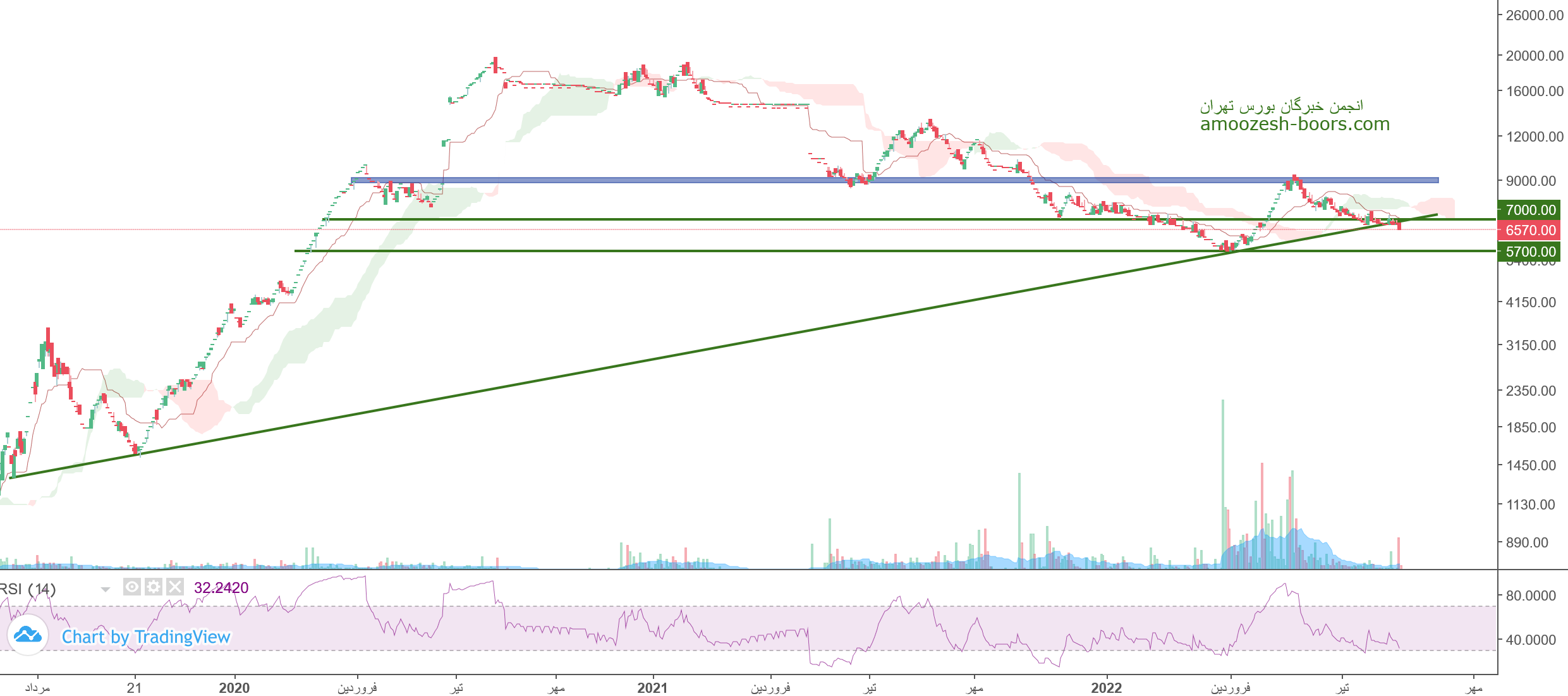Open the Chart by TradingView link
The width and height of the screenshot is (1568, 696).
point(146,637)
